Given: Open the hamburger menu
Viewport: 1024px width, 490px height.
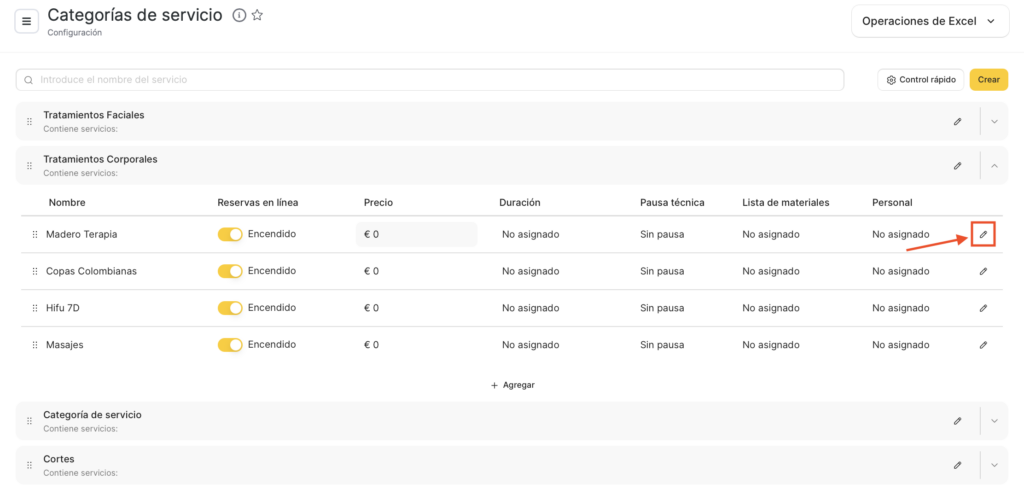Looking at the screenshot, I should coord(26,21).
